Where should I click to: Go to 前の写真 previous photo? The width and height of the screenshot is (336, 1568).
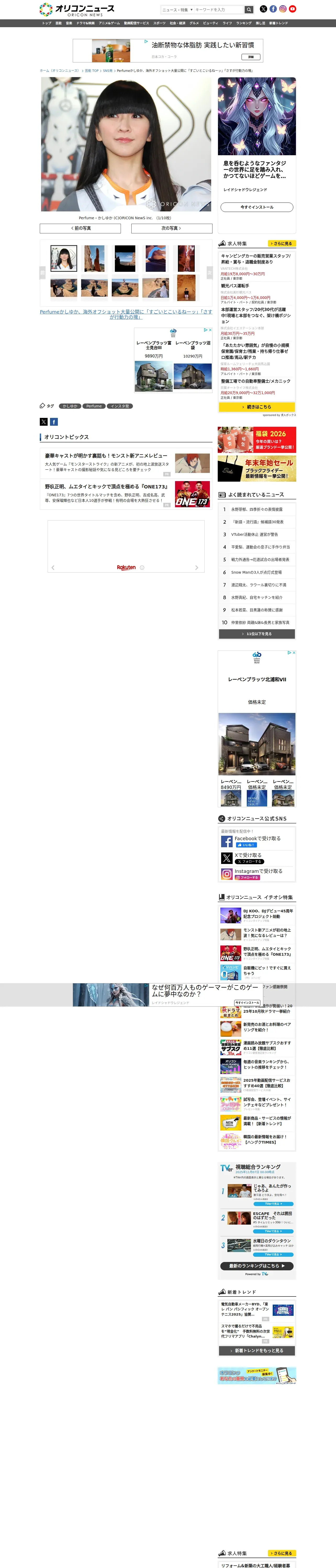click(x=81, y=228)
